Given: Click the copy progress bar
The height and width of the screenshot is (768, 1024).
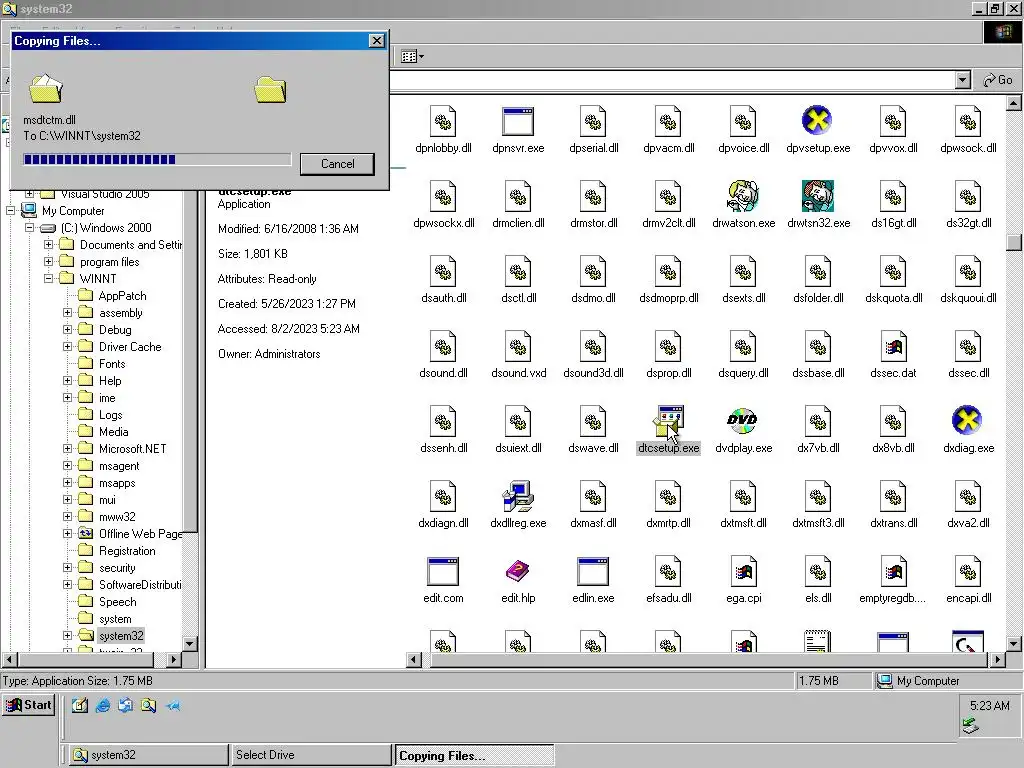Looking at the screenshot, I should [x=157, y=159].
